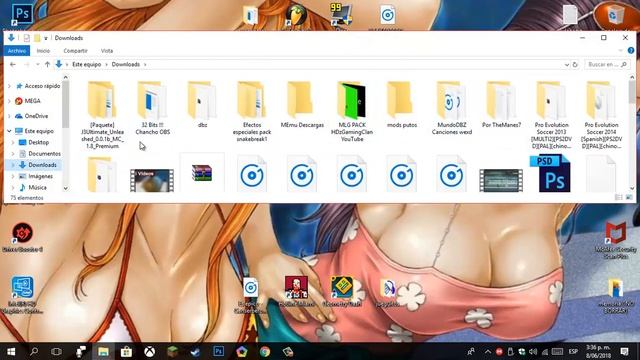Expand the Imágenes tree node
Viewport: 640px width, 360px height.
click(x=13, y=176)
